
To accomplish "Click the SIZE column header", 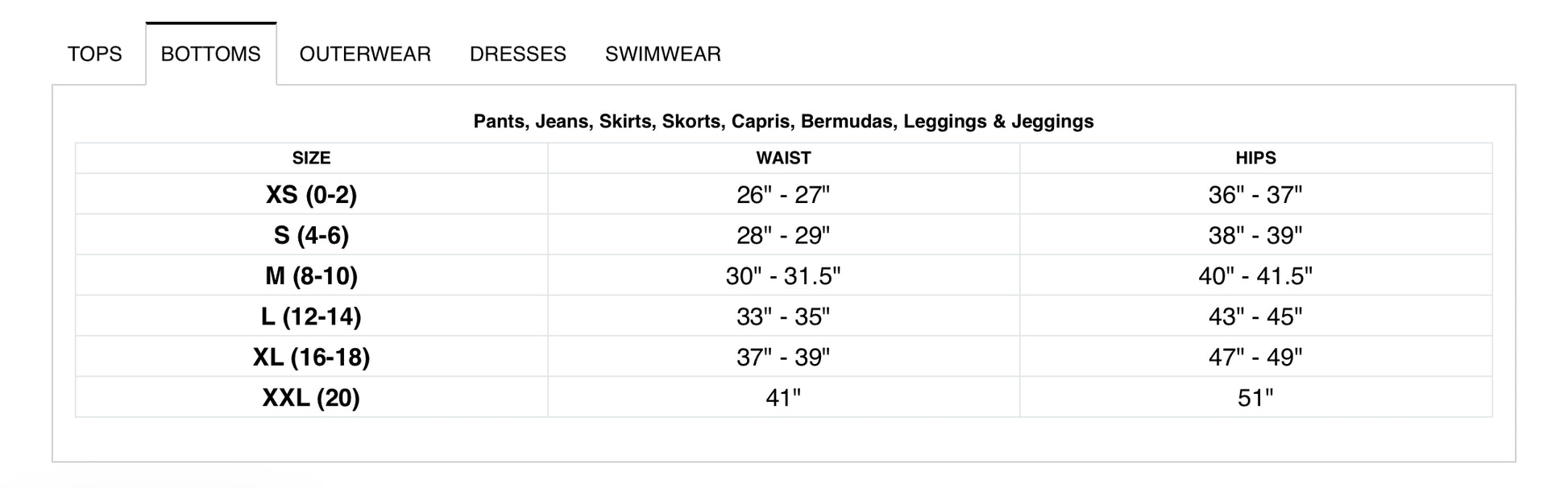I will pyautogui.click(x=312, y=158).
